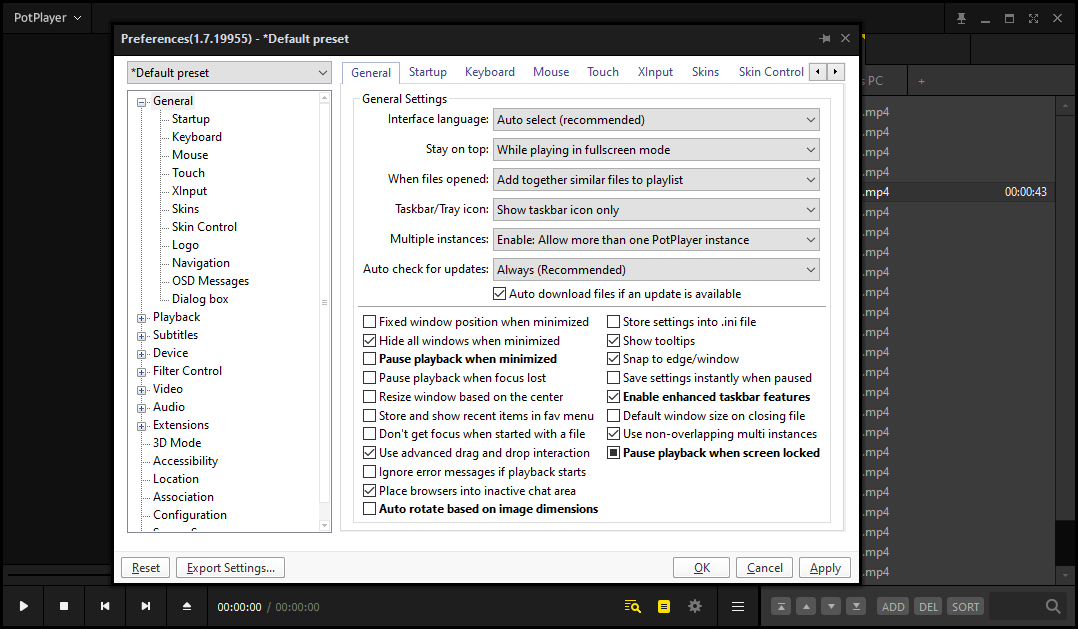Open the PotPlayer main menu dropdown
Screen dimensions: 1078x629
point(47,18)
